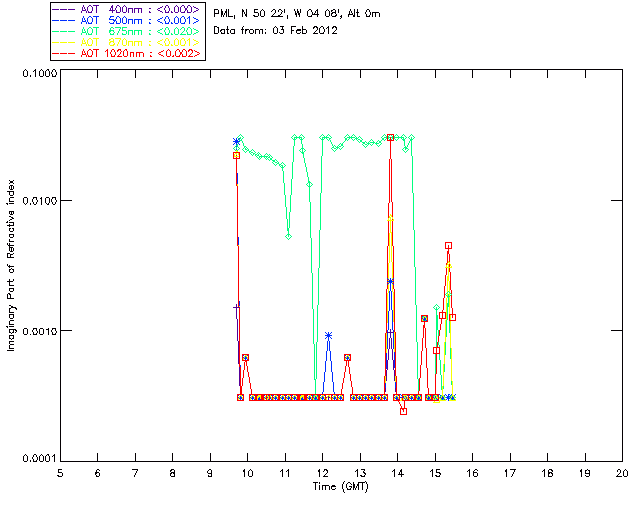Click the 'Data from: 03 Feb 2012' text
This screenshot has height=512, width=640.
point(276,31)
